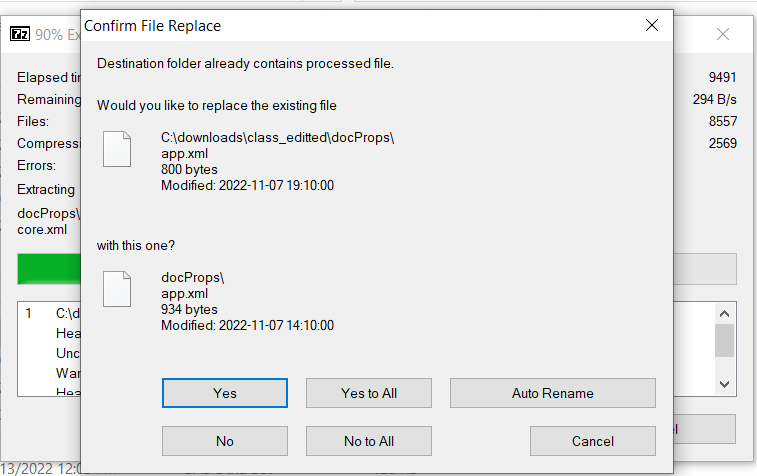The image size is (757, 476).
Task: Click the green extraction progress bar
Action: [48, 269]
